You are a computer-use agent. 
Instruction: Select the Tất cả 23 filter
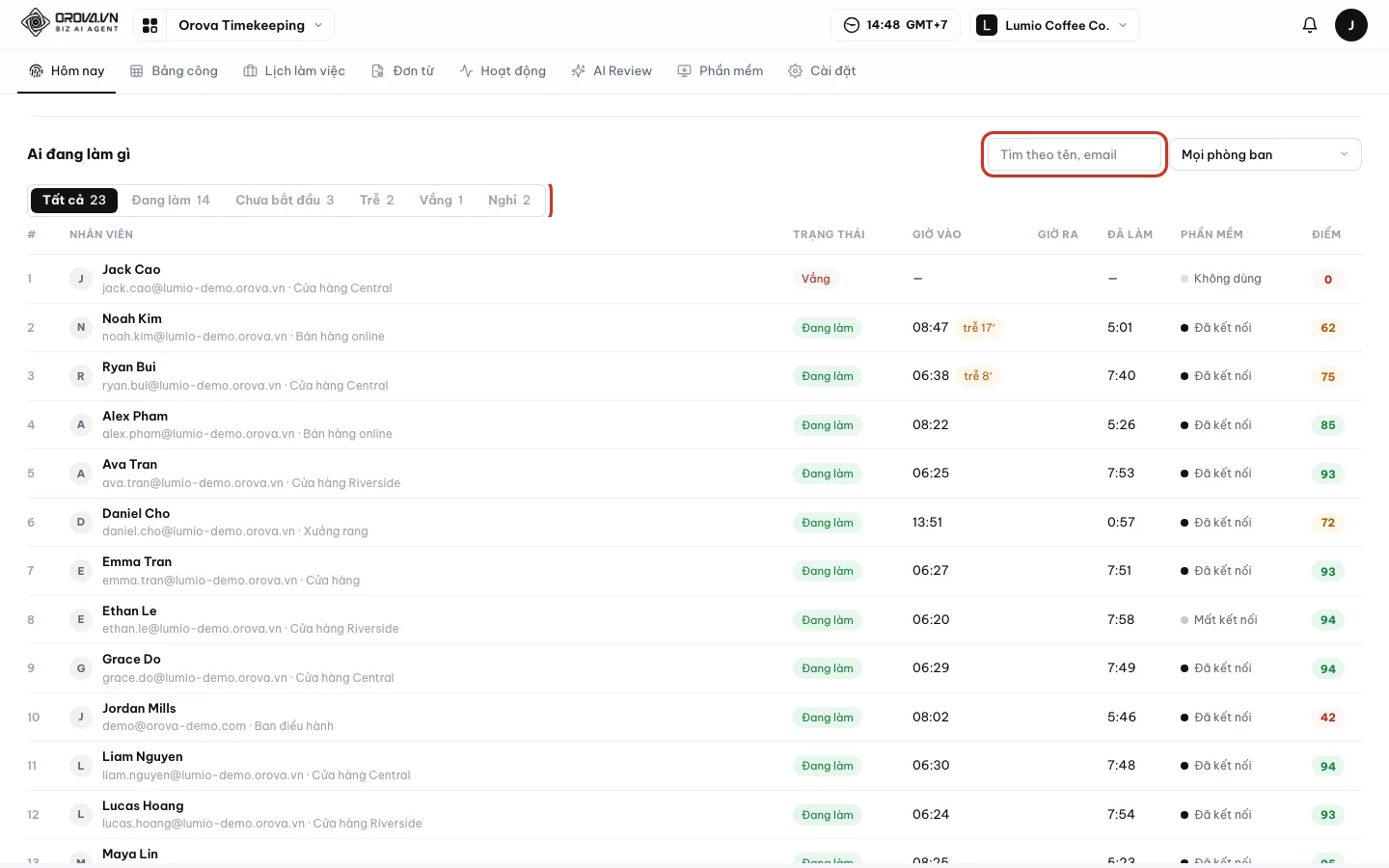click(74, 201)
